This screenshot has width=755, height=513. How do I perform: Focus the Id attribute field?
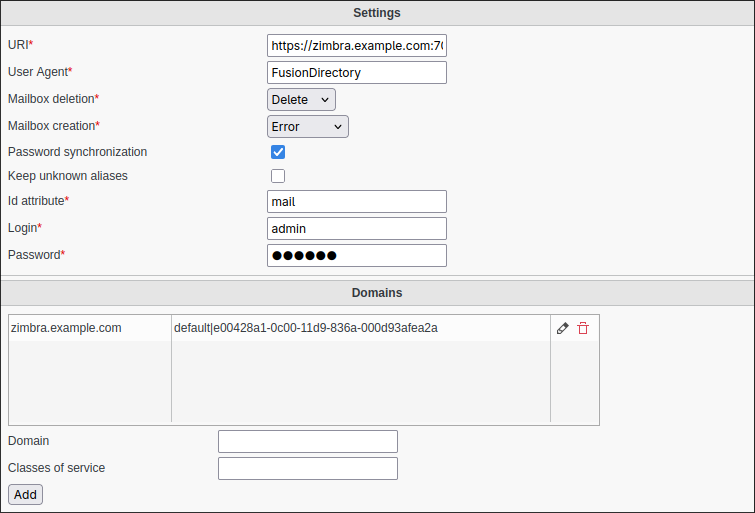tap(357, 202)
